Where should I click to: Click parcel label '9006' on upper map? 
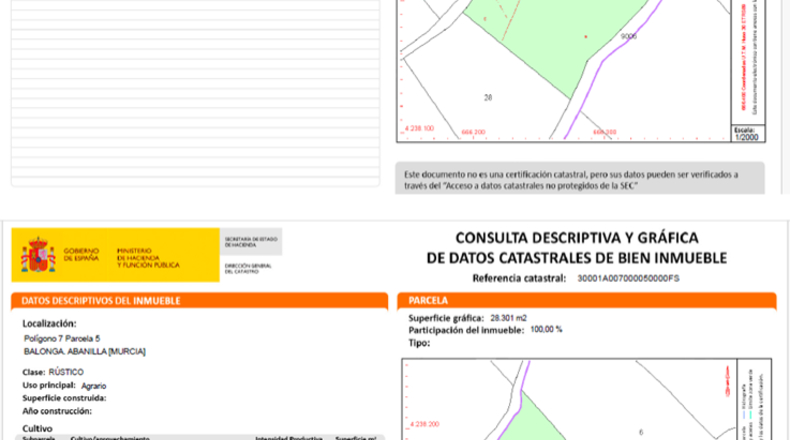coord(628,36)
